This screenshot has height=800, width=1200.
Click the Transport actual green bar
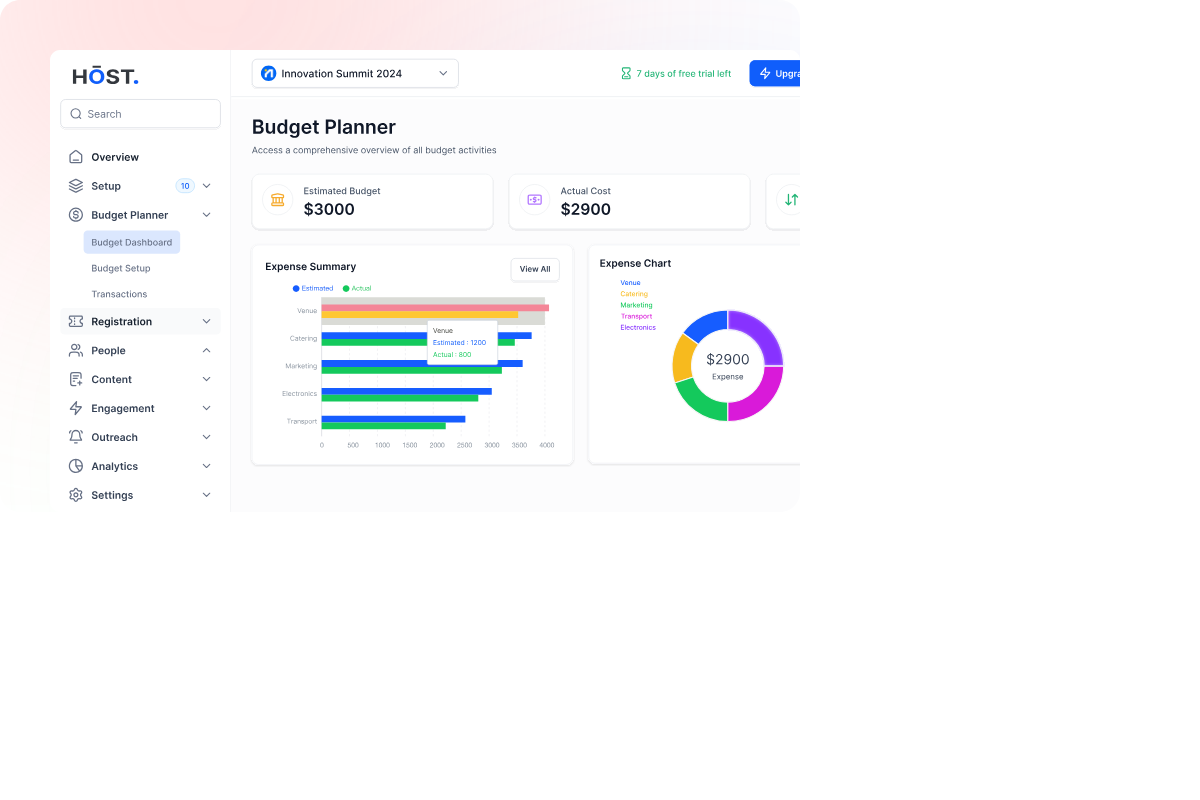pos(383,426)
